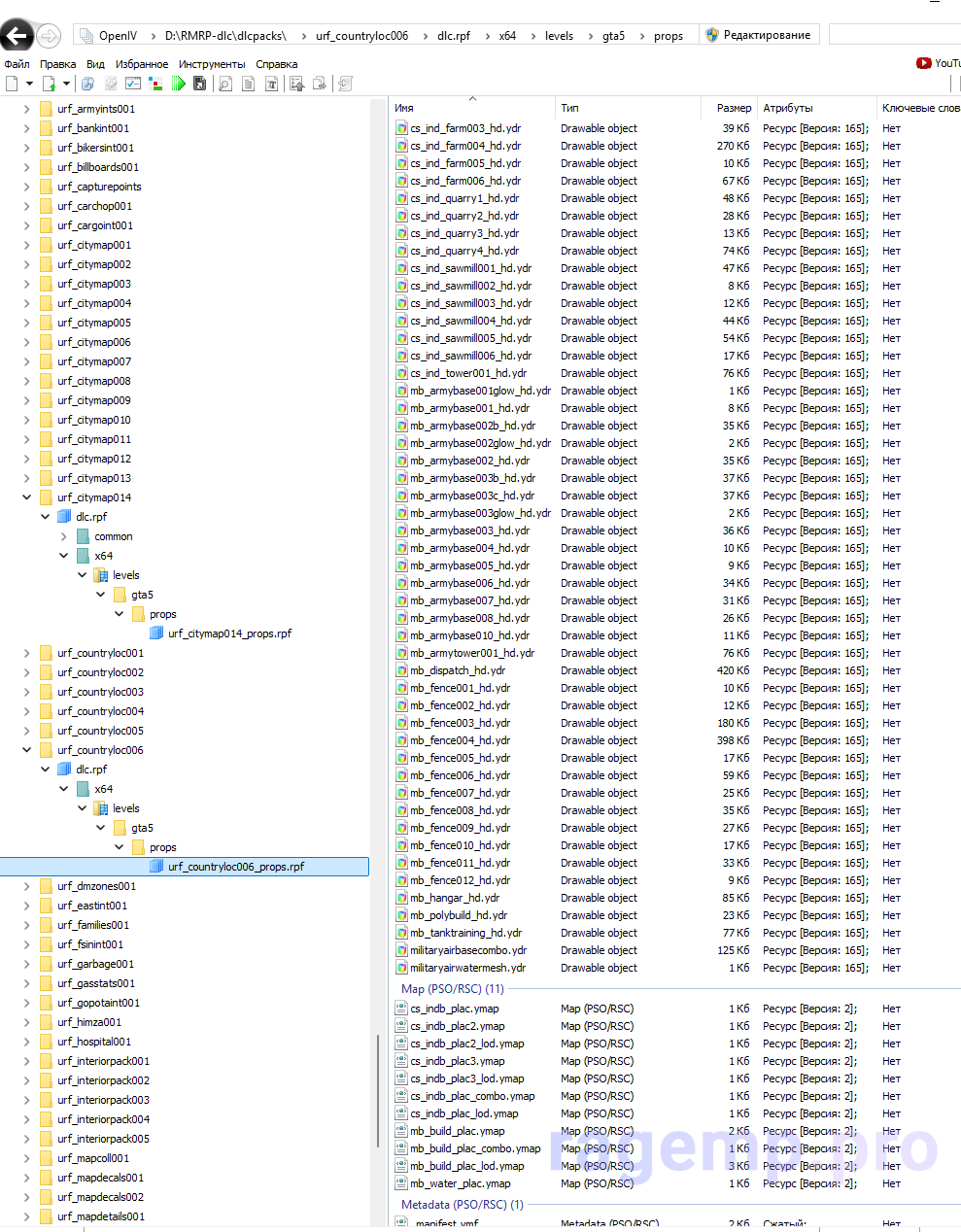The image size is (961, 1232).
Task: Select mb_fence004_hd.ydr file
Action: click(460, 740)
